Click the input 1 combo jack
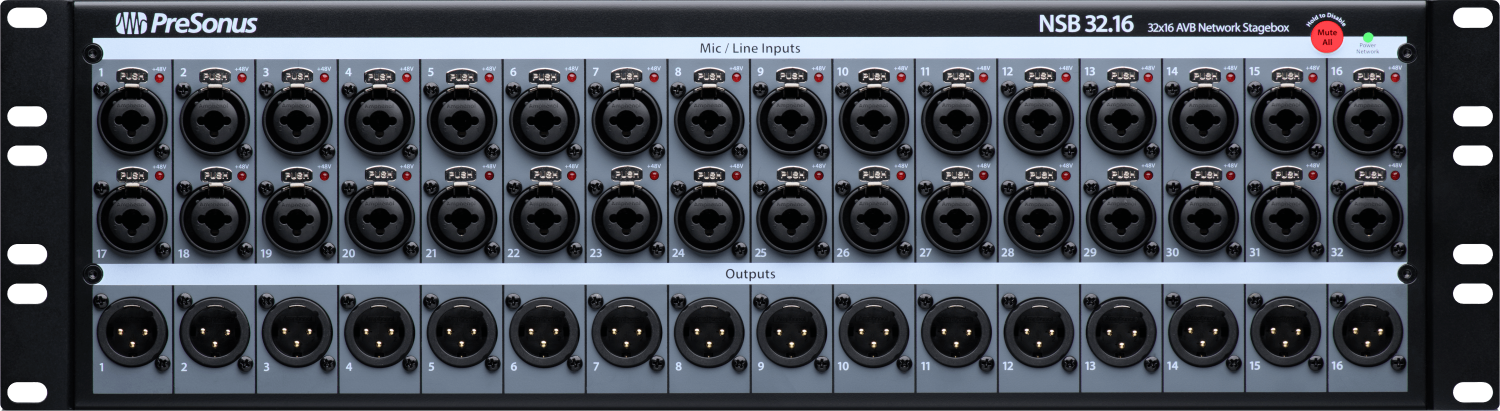The image size is (1500, 411). [x=132, y=119]
